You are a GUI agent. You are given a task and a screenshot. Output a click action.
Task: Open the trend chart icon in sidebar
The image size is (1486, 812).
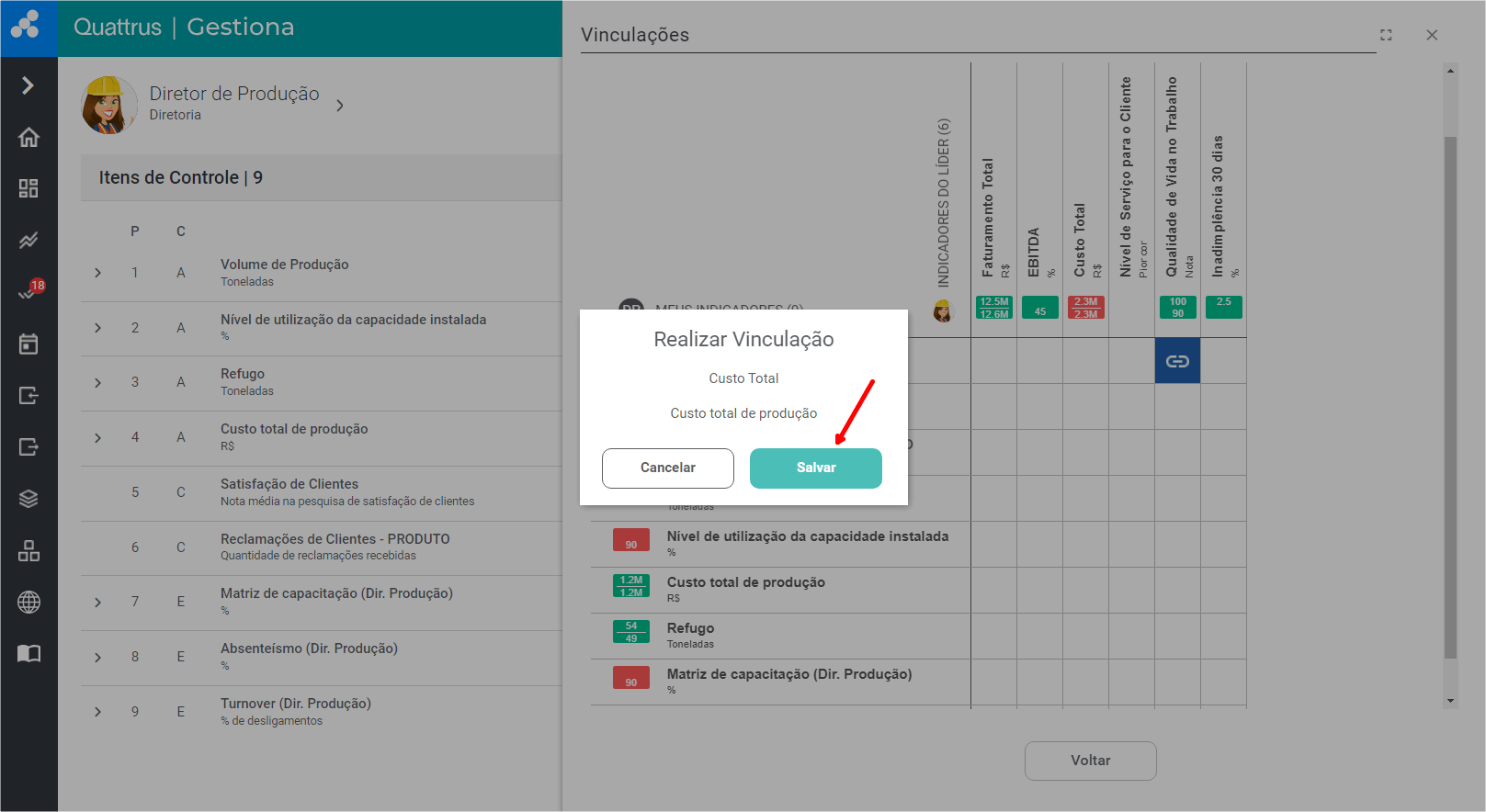[28, 241]
